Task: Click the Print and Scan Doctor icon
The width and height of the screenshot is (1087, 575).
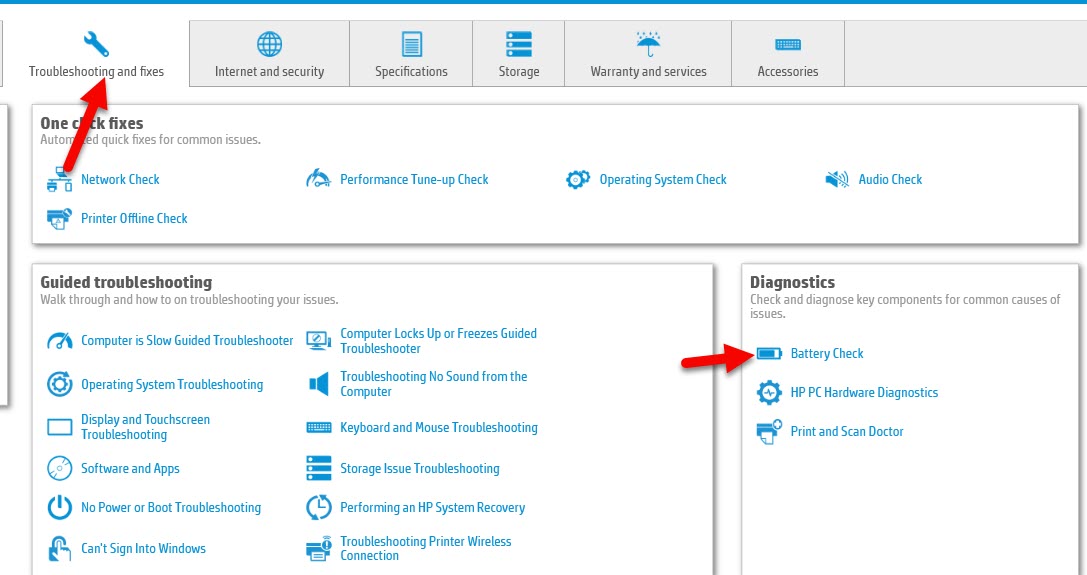Action: [769, 432]
